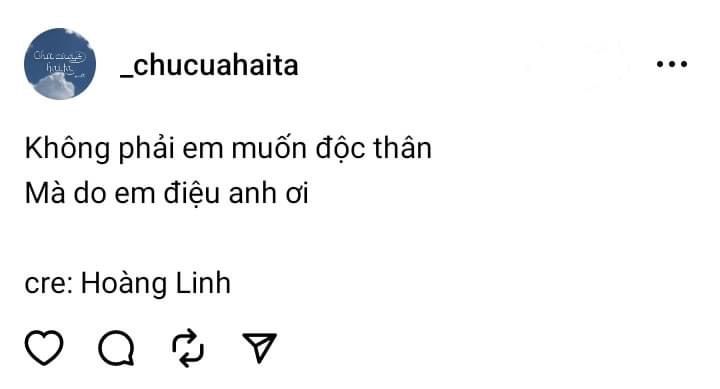Send this thread using the arrow icon
Viewport: 720px width, 389px height.
pyautogui.click(x=259, y=348)
